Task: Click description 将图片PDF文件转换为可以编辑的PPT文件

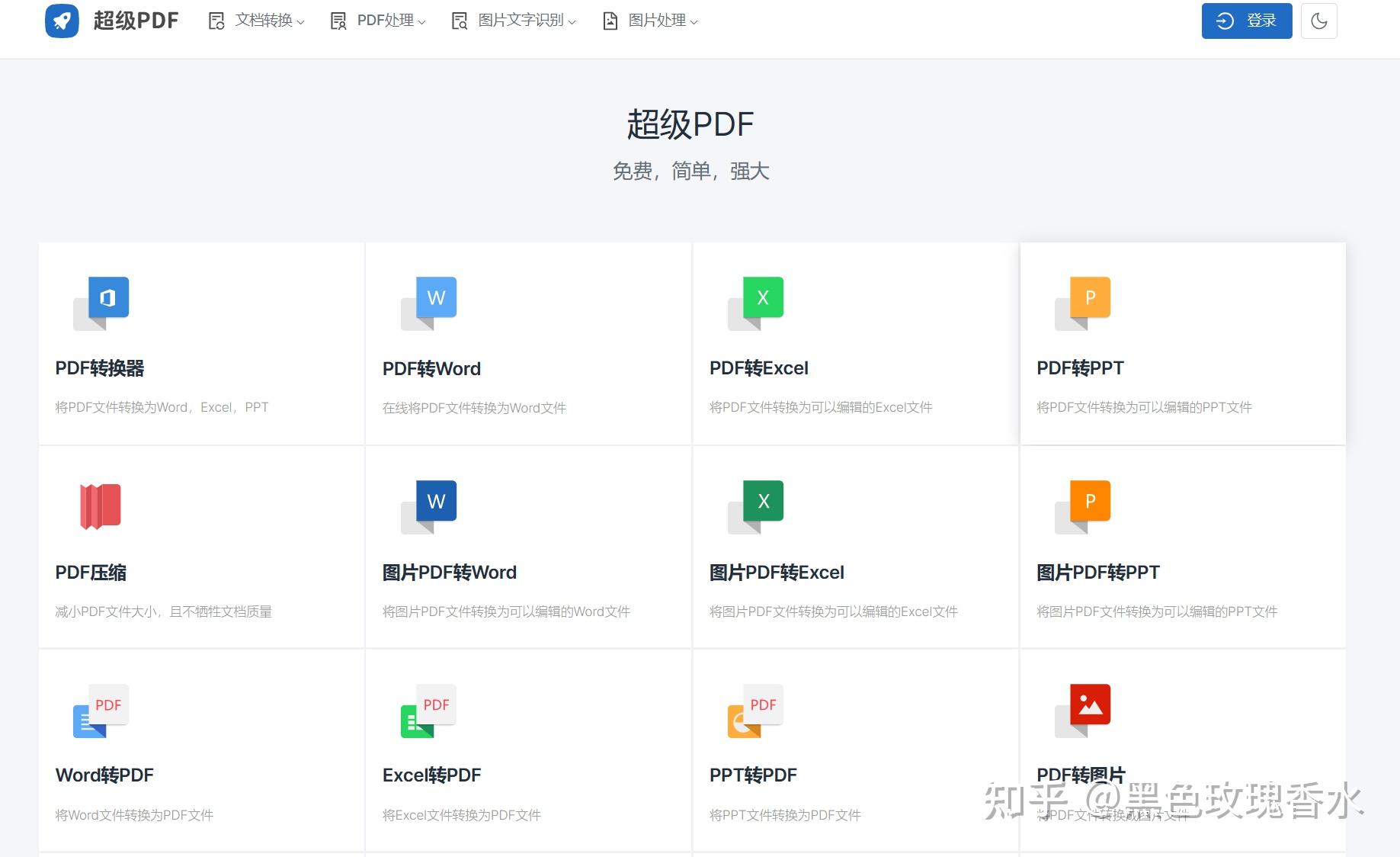Action: pyautogui.click(x=1157, y=611)
